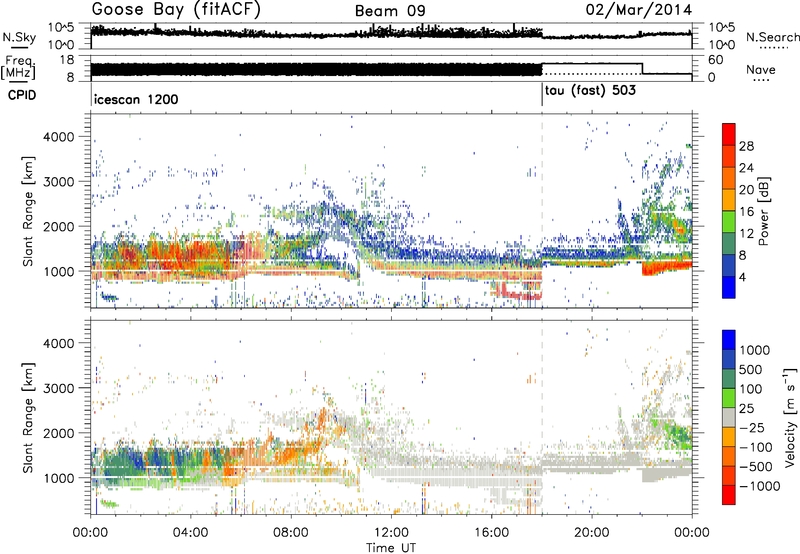Click the Power [dB] colorbar title
Image resolution: width=800 pixels, height=554 pixels.
[763, 211]
